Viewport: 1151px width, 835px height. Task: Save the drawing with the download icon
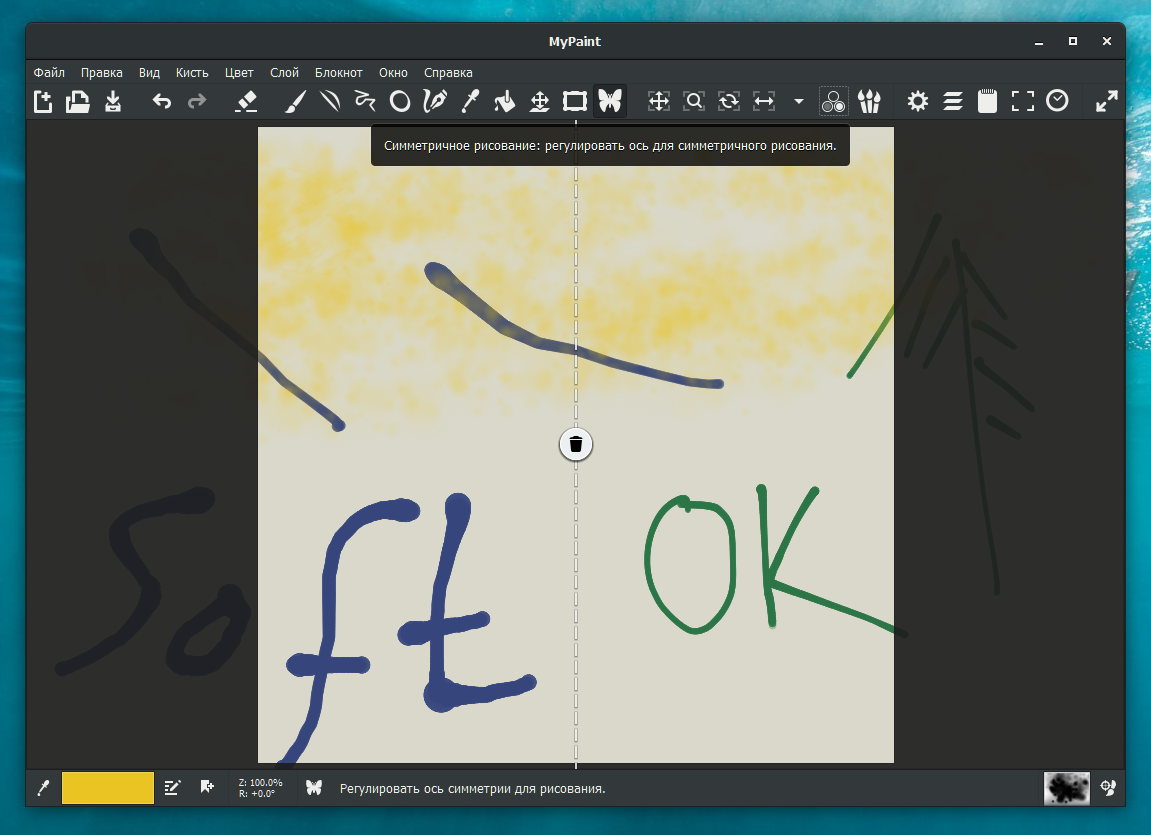(x=112, y=101)
